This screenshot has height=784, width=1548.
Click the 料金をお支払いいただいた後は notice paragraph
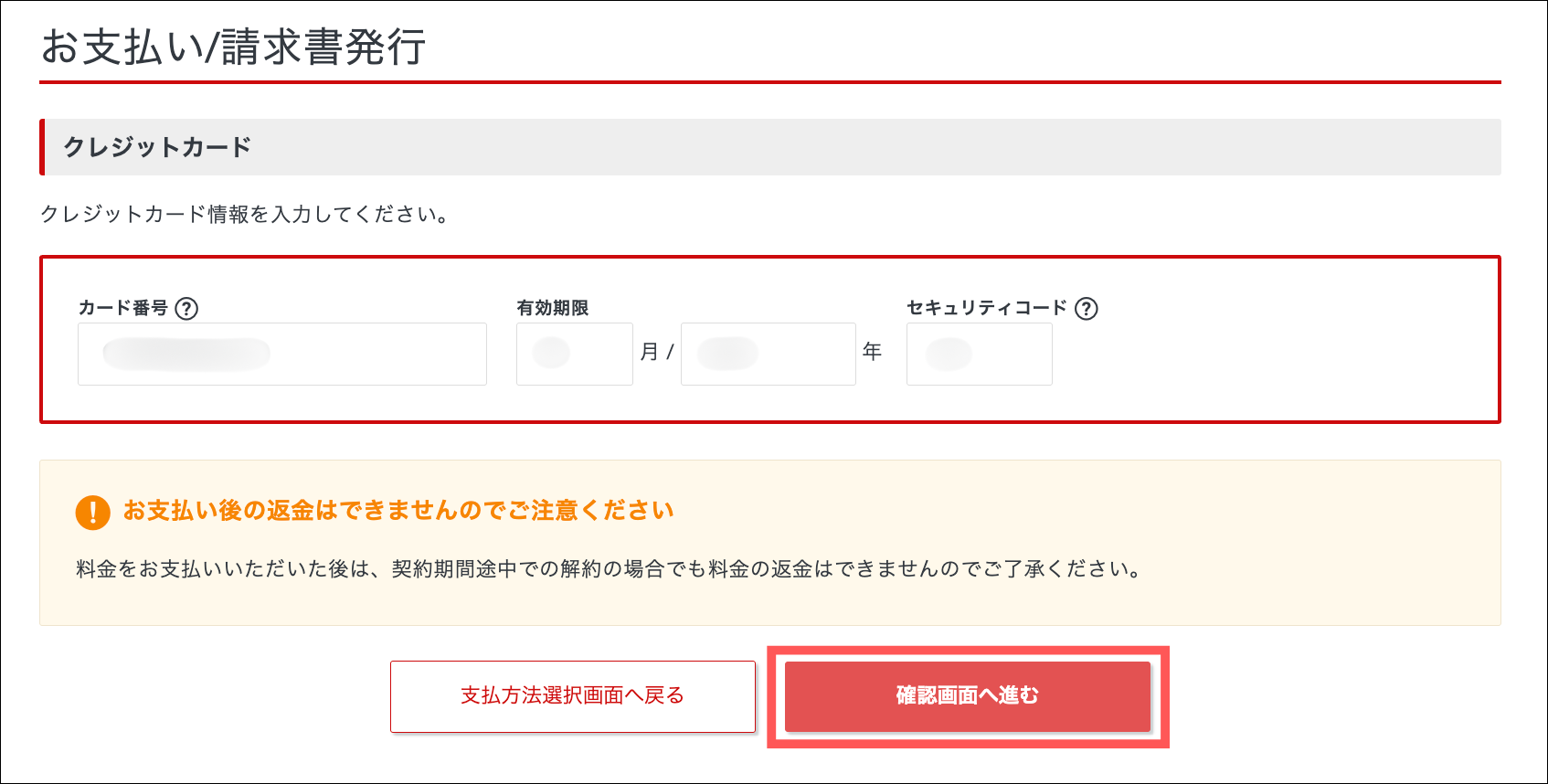point(609,569)
